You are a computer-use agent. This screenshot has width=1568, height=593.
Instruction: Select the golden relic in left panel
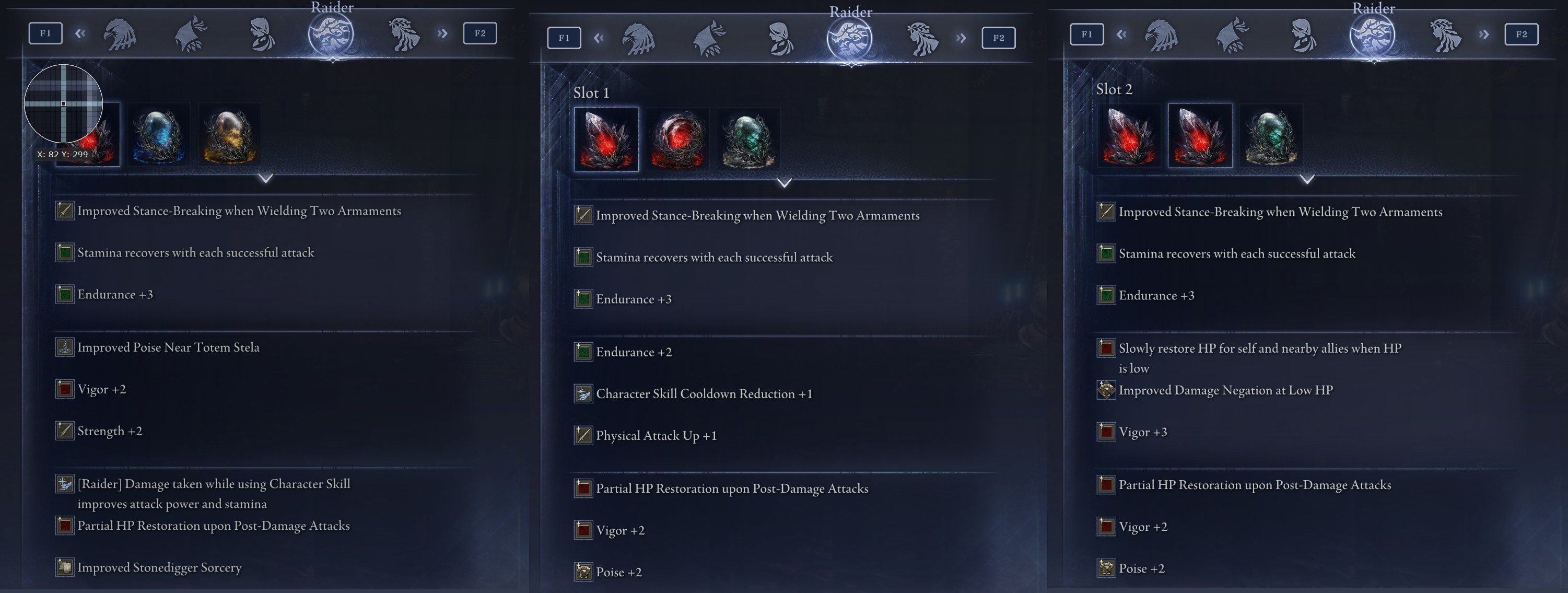229,135
